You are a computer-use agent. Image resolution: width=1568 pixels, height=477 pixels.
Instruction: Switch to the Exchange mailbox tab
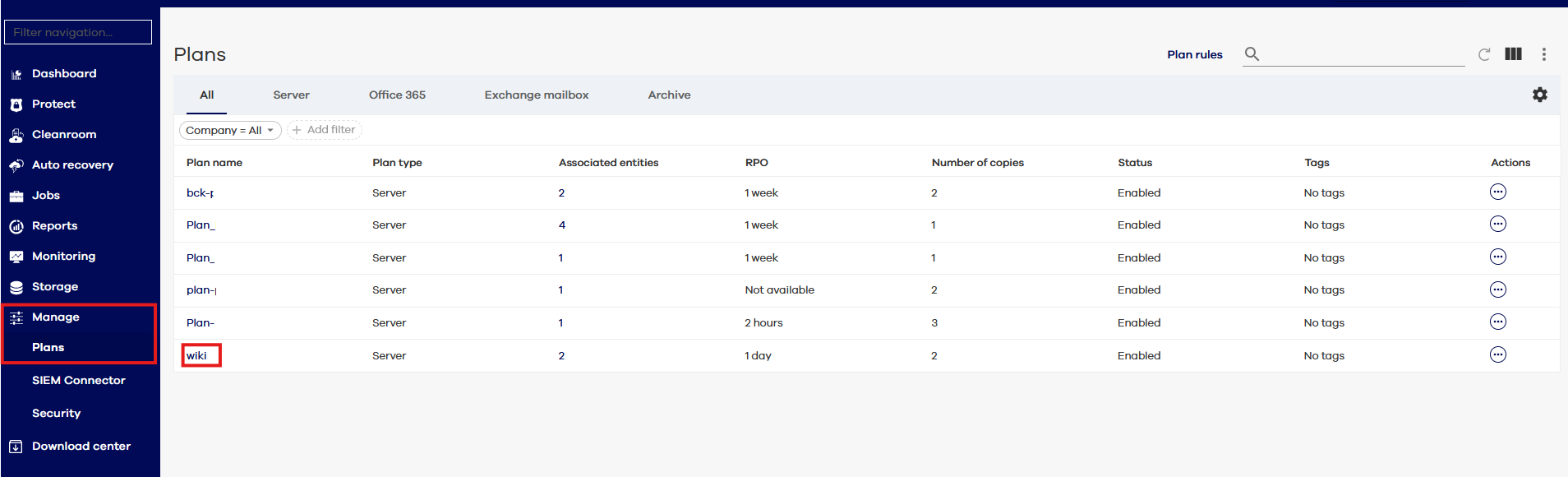tap(536, 95)
